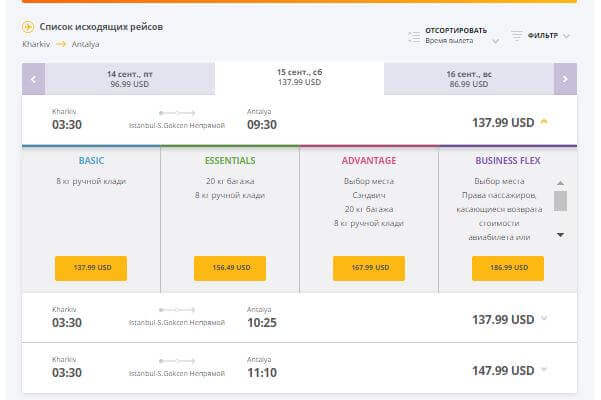Click Business Flex scrollbar down arrow
This screenshot has width=601, height=400.
[560, 234]
